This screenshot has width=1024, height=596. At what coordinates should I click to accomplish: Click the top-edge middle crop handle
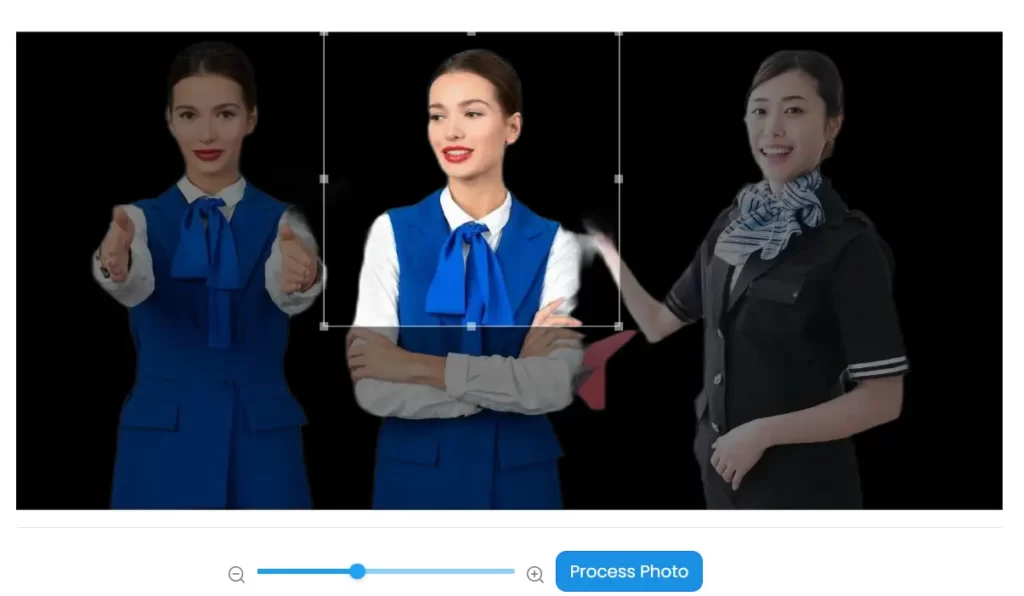pyautogui.click(x=472, y=33)
